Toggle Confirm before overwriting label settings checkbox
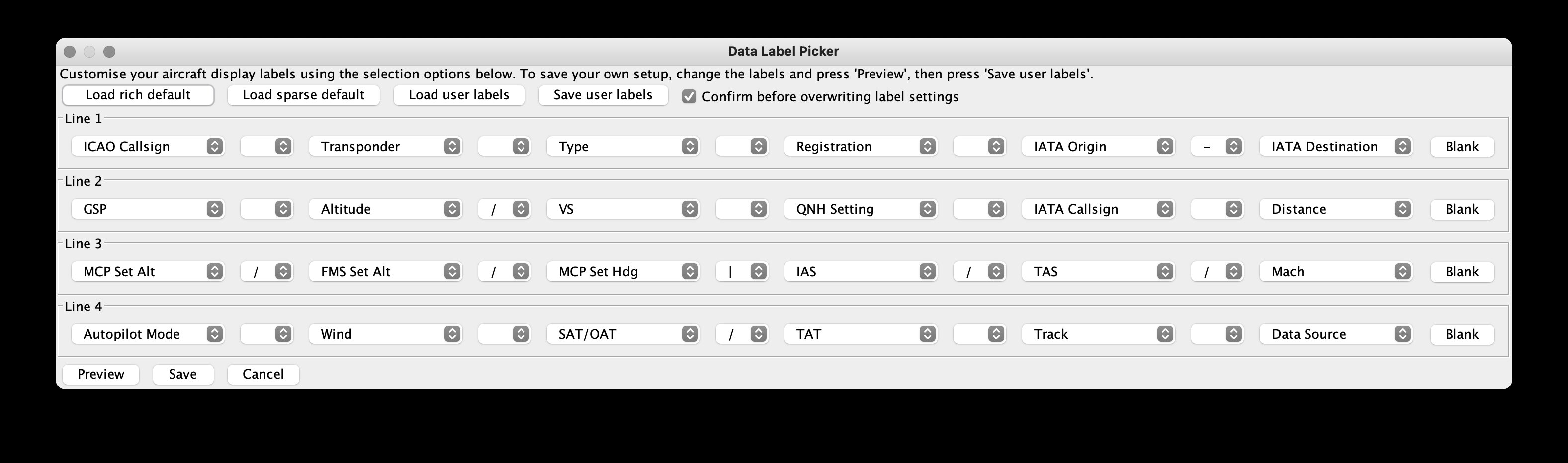The image size is (1568, 463). (x=689, y=97)
